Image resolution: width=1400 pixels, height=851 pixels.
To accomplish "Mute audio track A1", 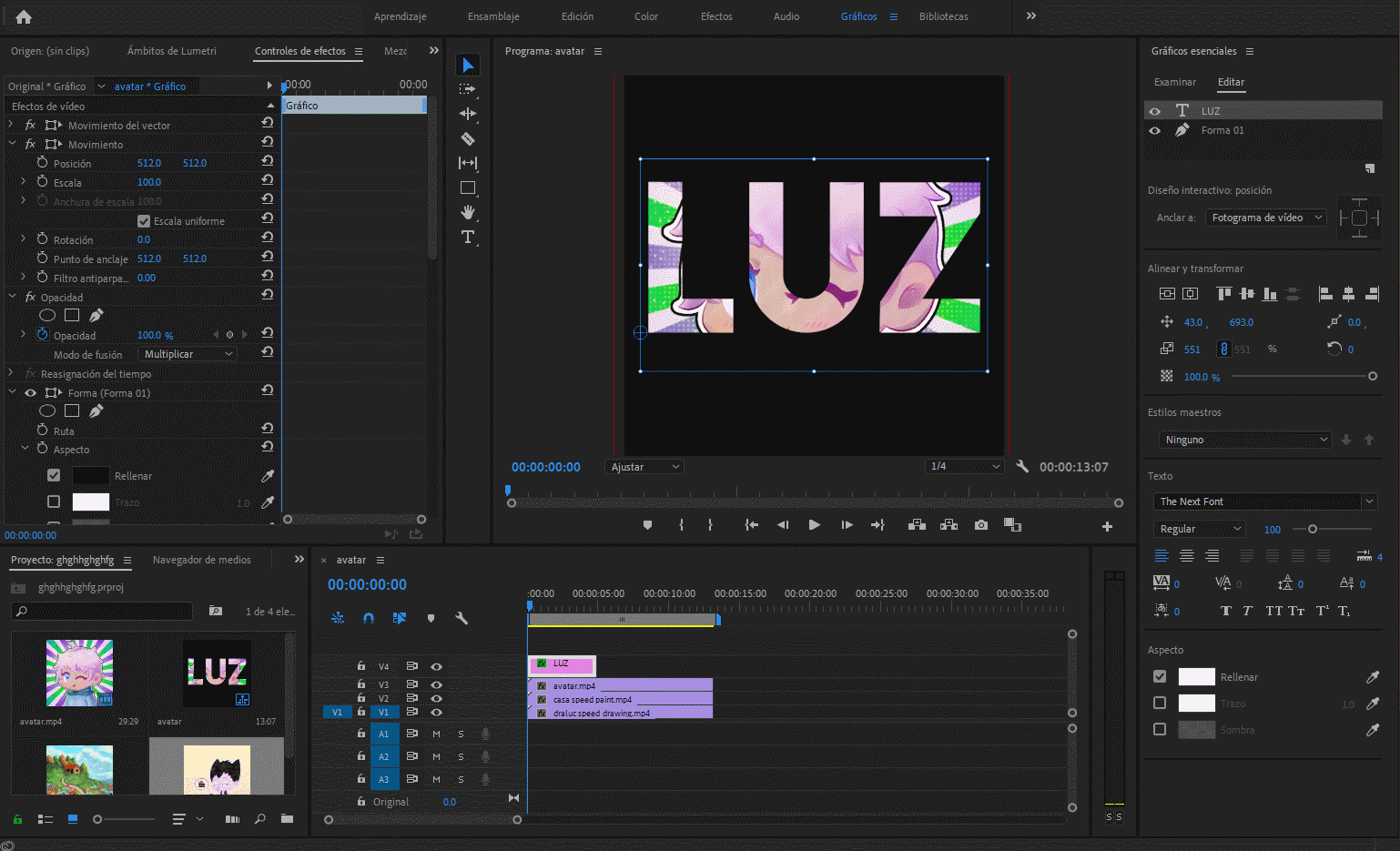I will 436,733.
